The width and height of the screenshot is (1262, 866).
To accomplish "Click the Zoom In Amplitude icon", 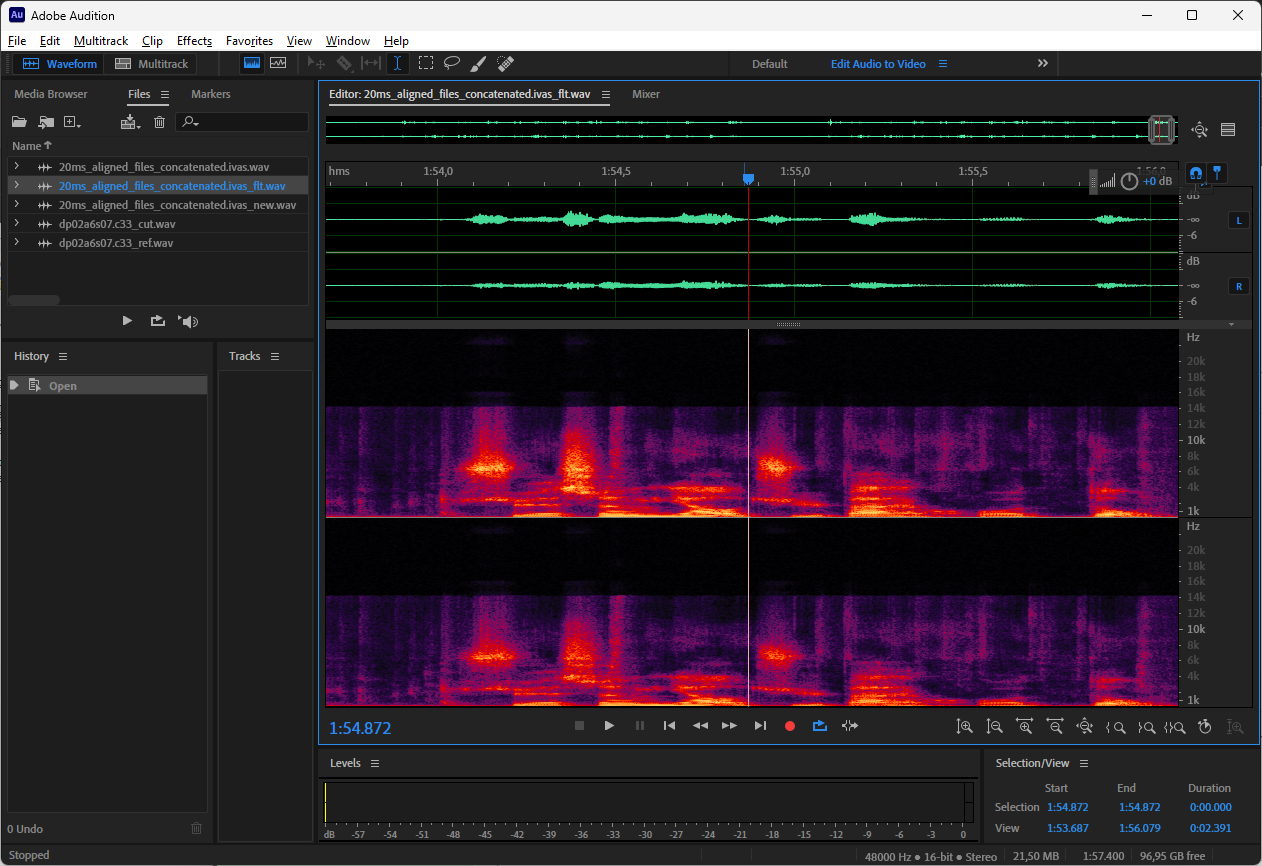I will tap(964, 727).
